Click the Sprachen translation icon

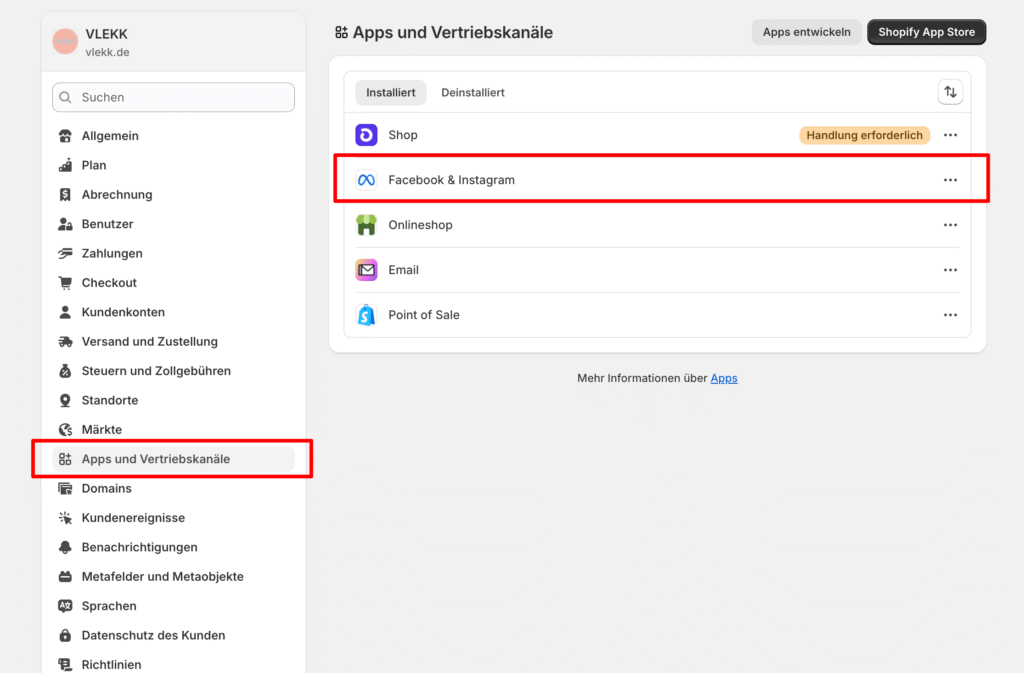[65, 606]
